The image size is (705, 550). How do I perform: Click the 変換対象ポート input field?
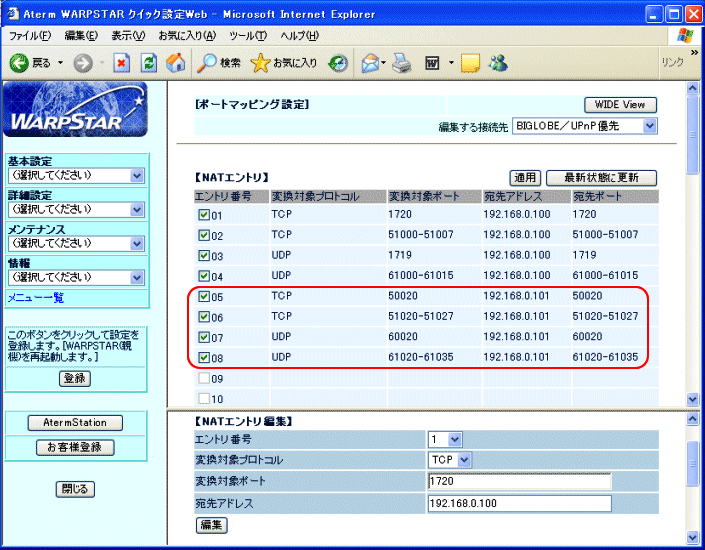coord(518,482)
